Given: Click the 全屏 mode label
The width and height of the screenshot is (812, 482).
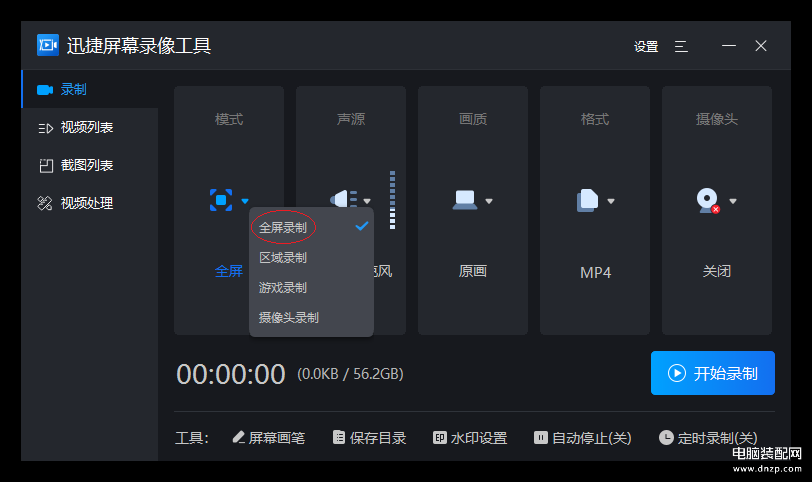Looking at the screenshot, I should click(229, 271).
